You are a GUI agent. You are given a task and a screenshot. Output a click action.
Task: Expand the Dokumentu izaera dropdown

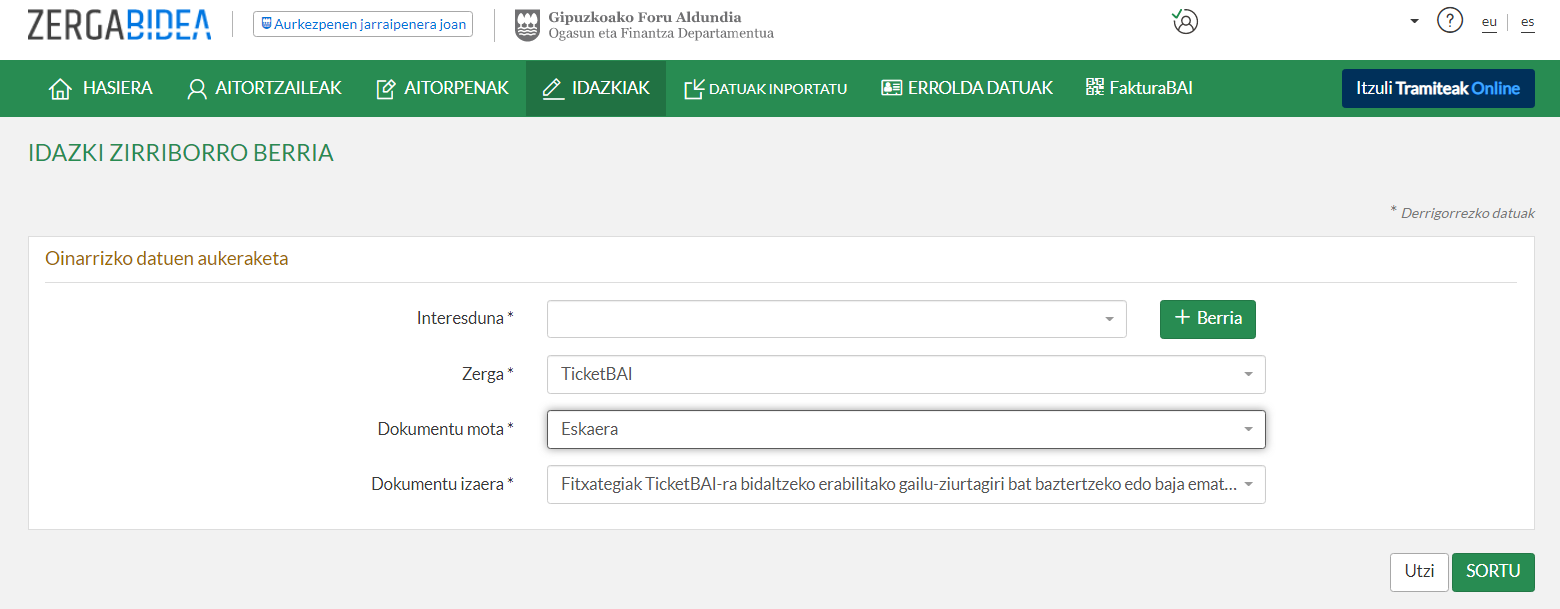point(1247,484)
